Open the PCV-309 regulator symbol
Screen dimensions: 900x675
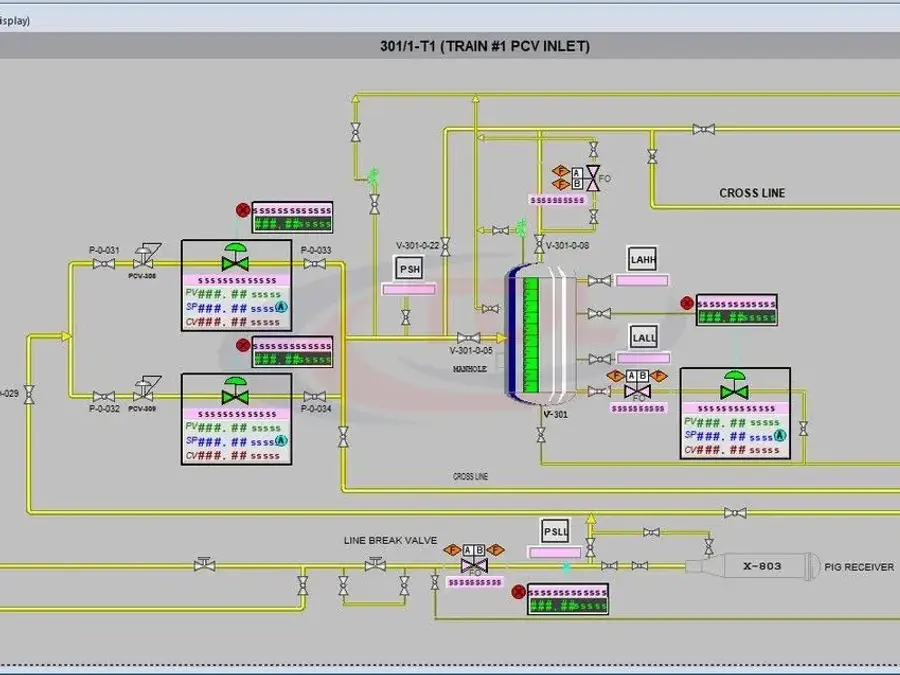click(146, 389)
